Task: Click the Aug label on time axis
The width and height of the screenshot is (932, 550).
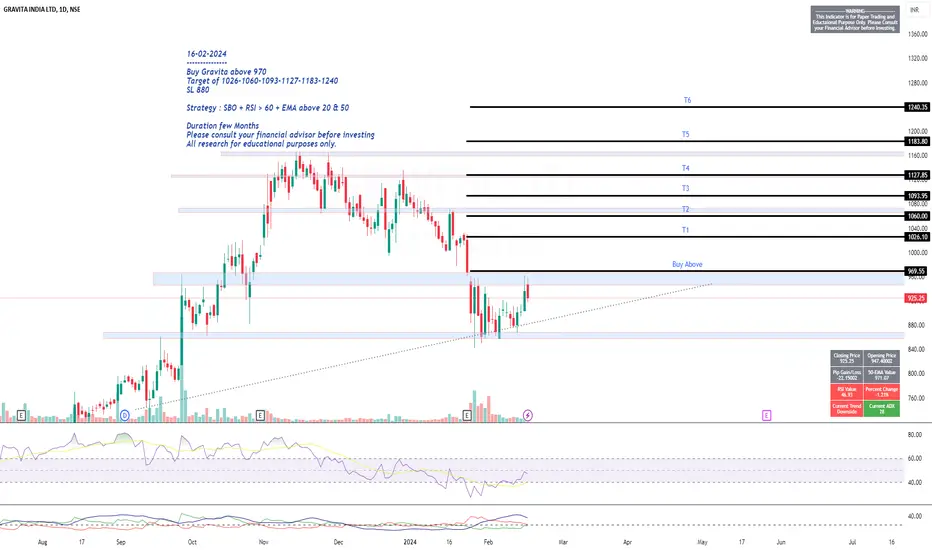Action: (42, 542)
